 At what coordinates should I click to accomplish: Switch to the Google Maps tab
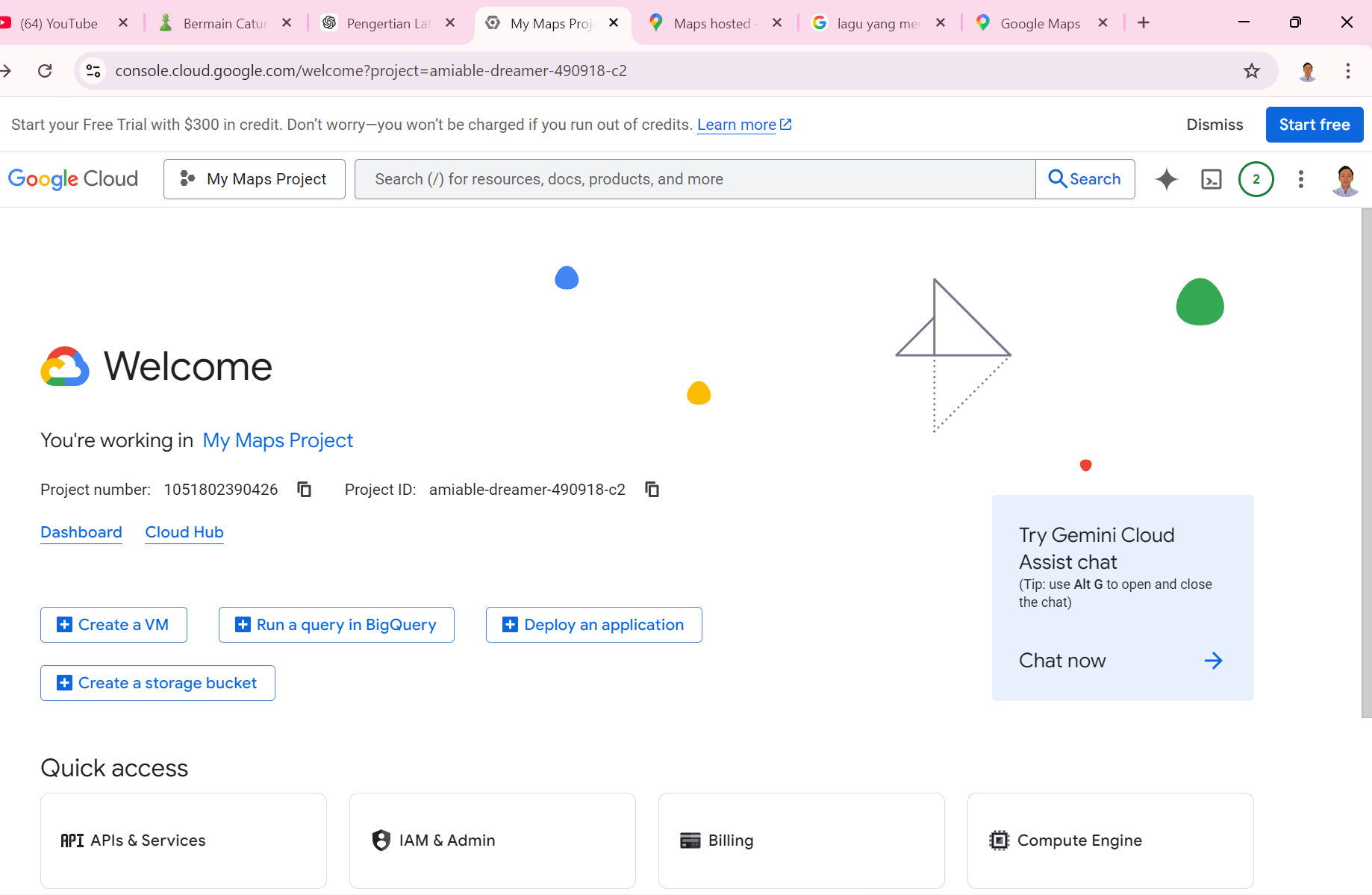(1041, 23)
